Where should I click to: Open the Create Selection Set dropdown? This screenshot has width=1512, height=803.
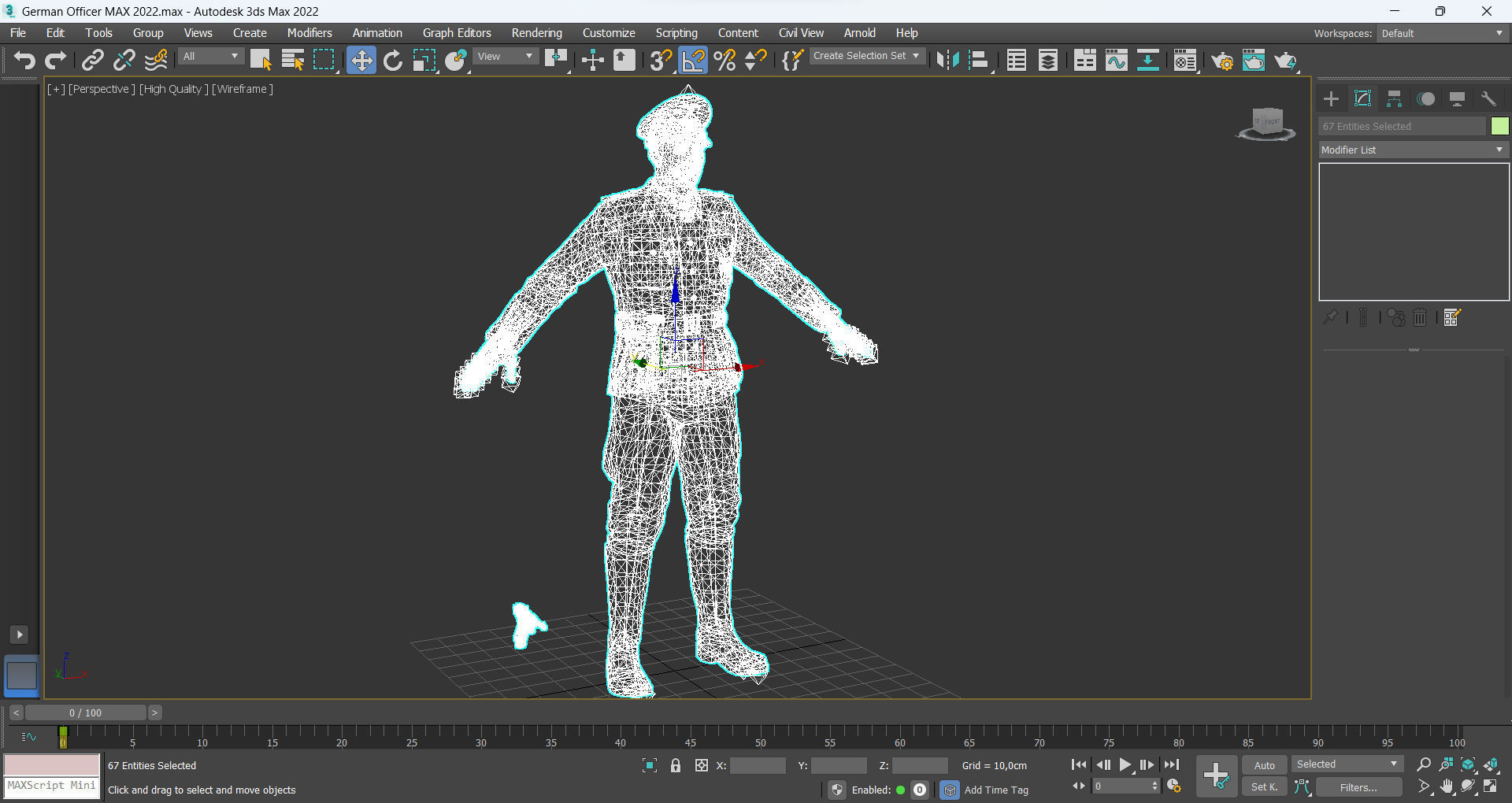(866, 57)
